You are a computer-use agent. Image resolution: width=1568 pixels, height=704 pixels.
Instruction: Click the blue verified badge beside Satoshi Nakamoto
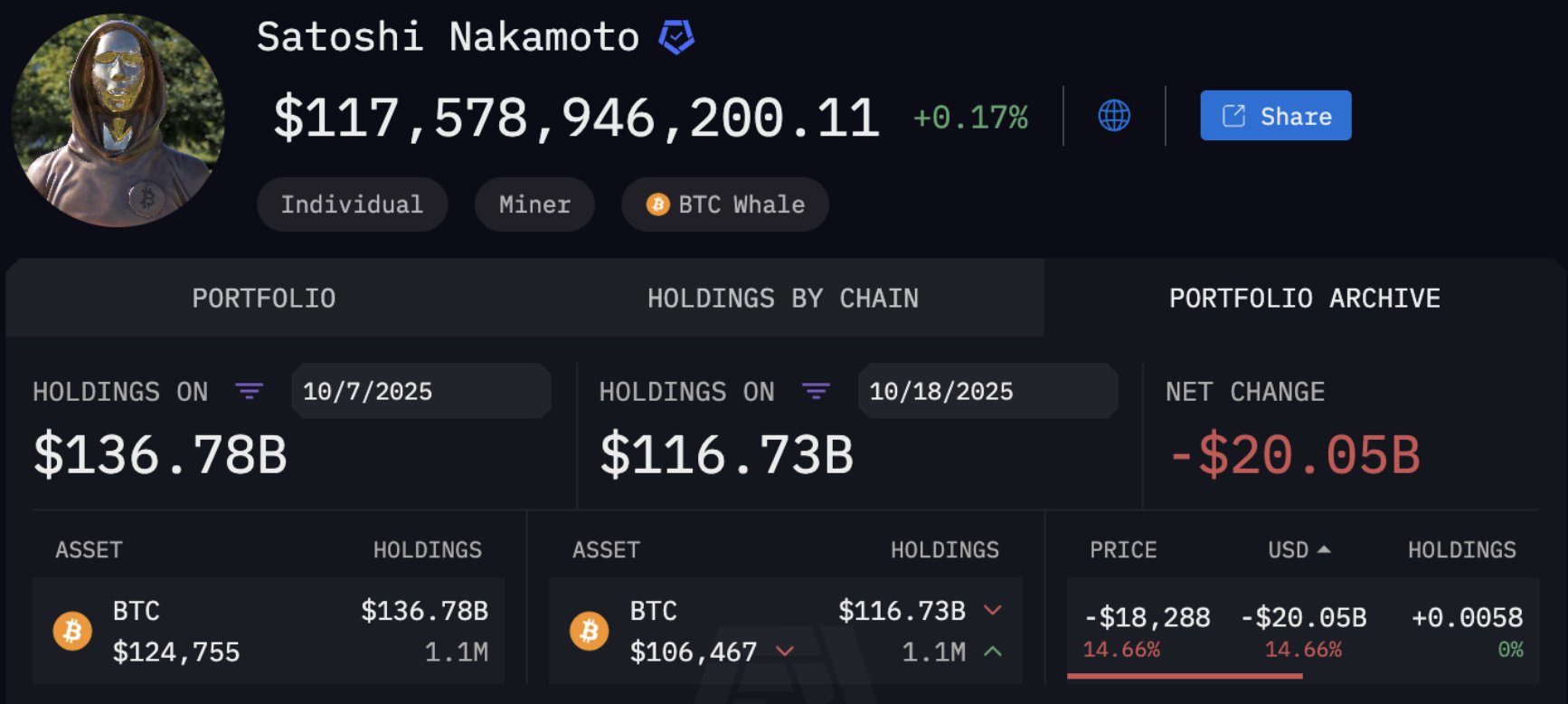point(676,37)
